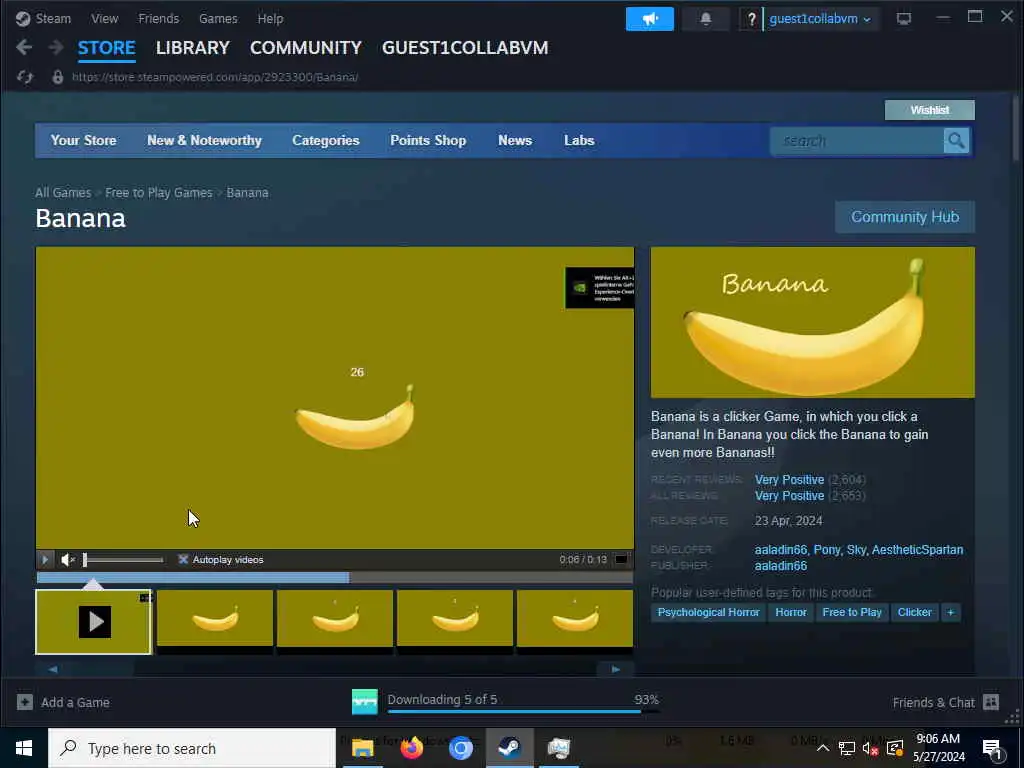Select the STORE tab

click(106, 48)
